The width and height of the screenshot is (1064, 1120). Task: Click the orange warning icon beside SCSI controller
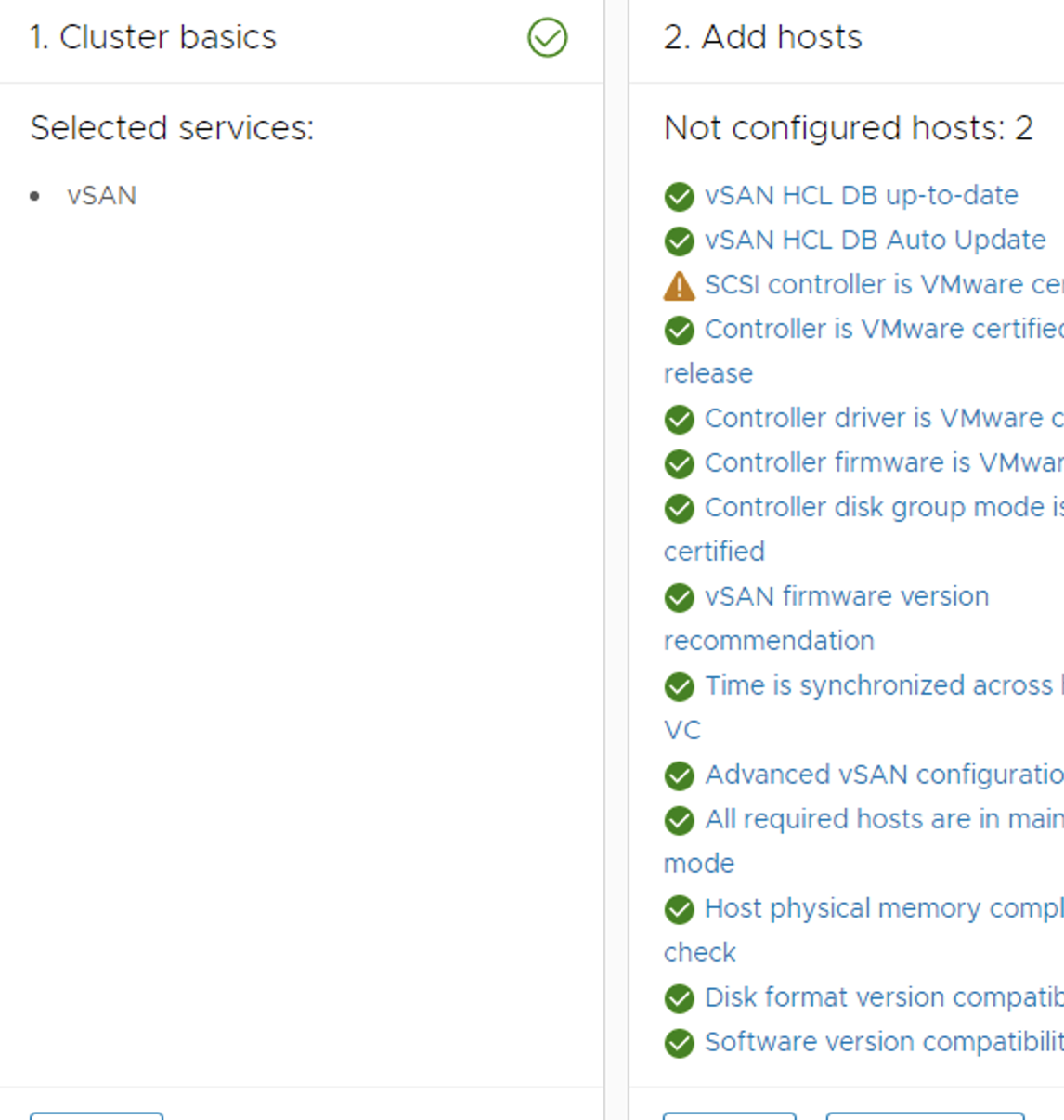[680, 285]
